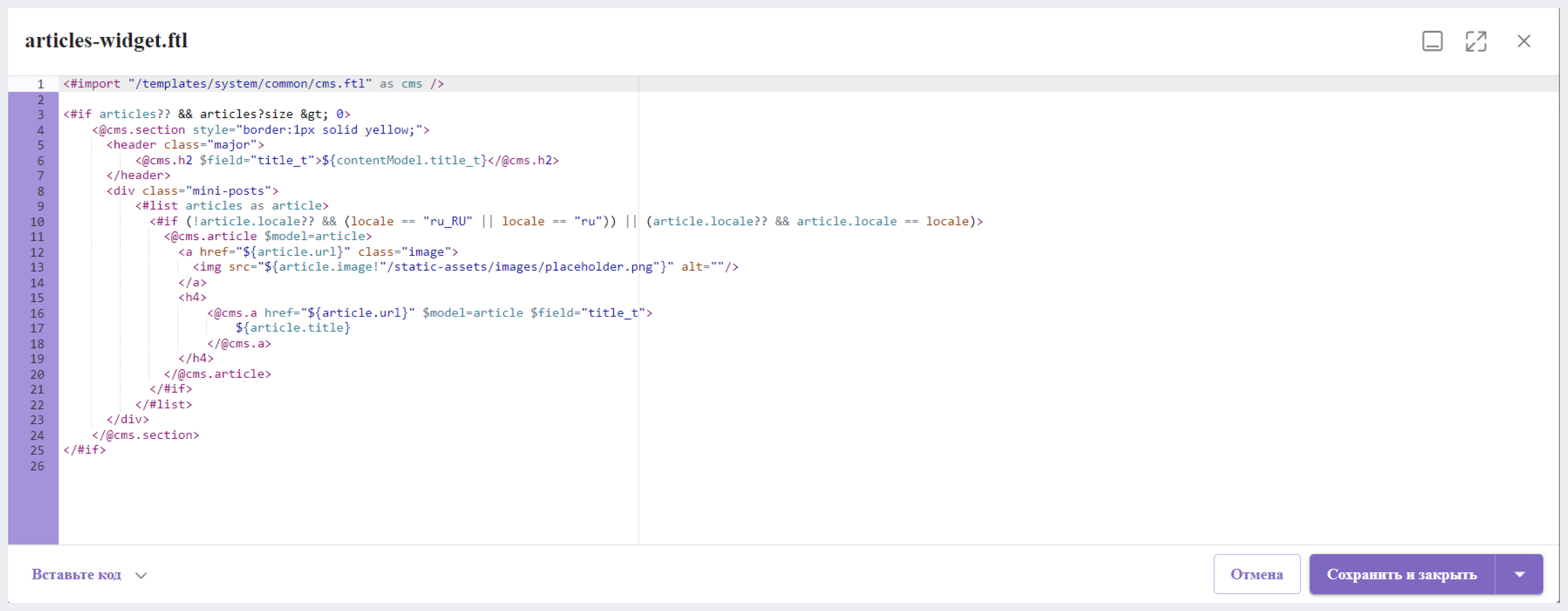This screenshot has height=611, width=1568.
Task: Click '<header' tag on line 5
Action: (131, 145)
